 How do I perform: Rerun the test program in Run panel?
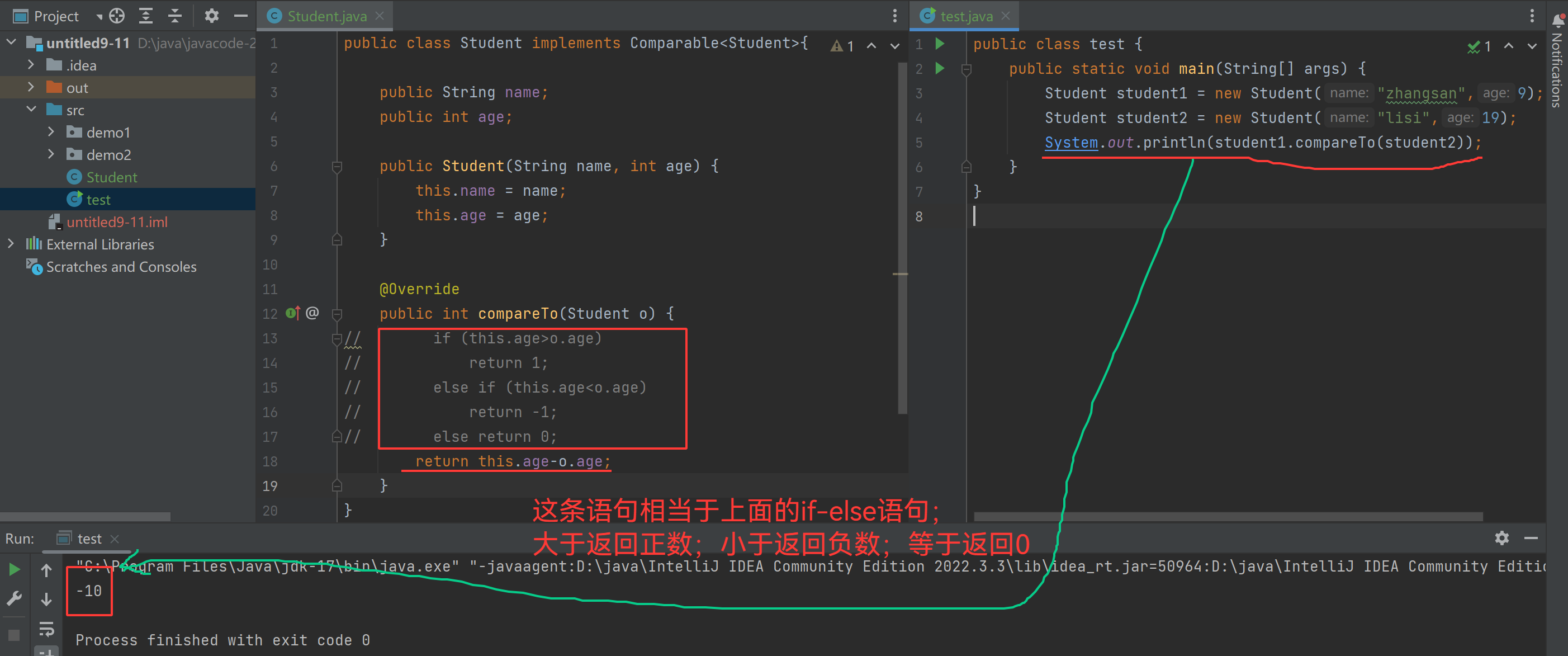(14, 569)
